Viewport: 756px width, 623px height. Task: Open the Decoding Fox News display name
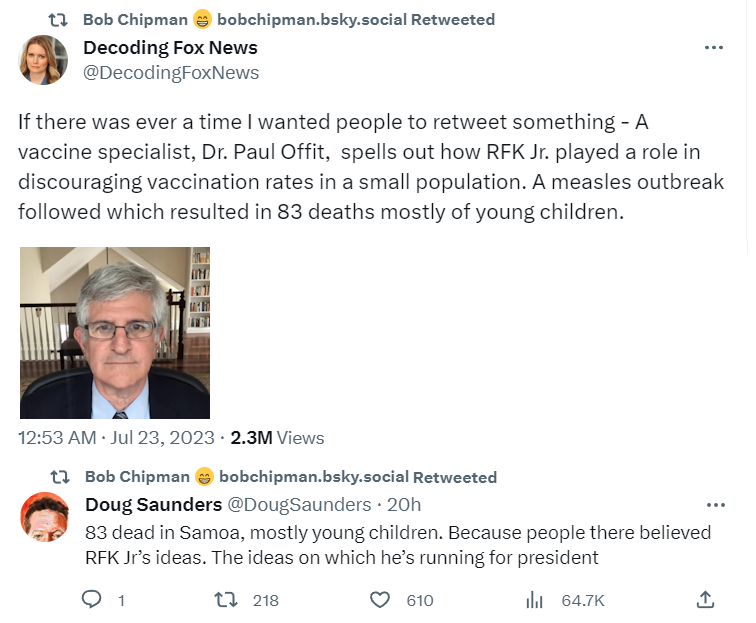tap(170, 48)
